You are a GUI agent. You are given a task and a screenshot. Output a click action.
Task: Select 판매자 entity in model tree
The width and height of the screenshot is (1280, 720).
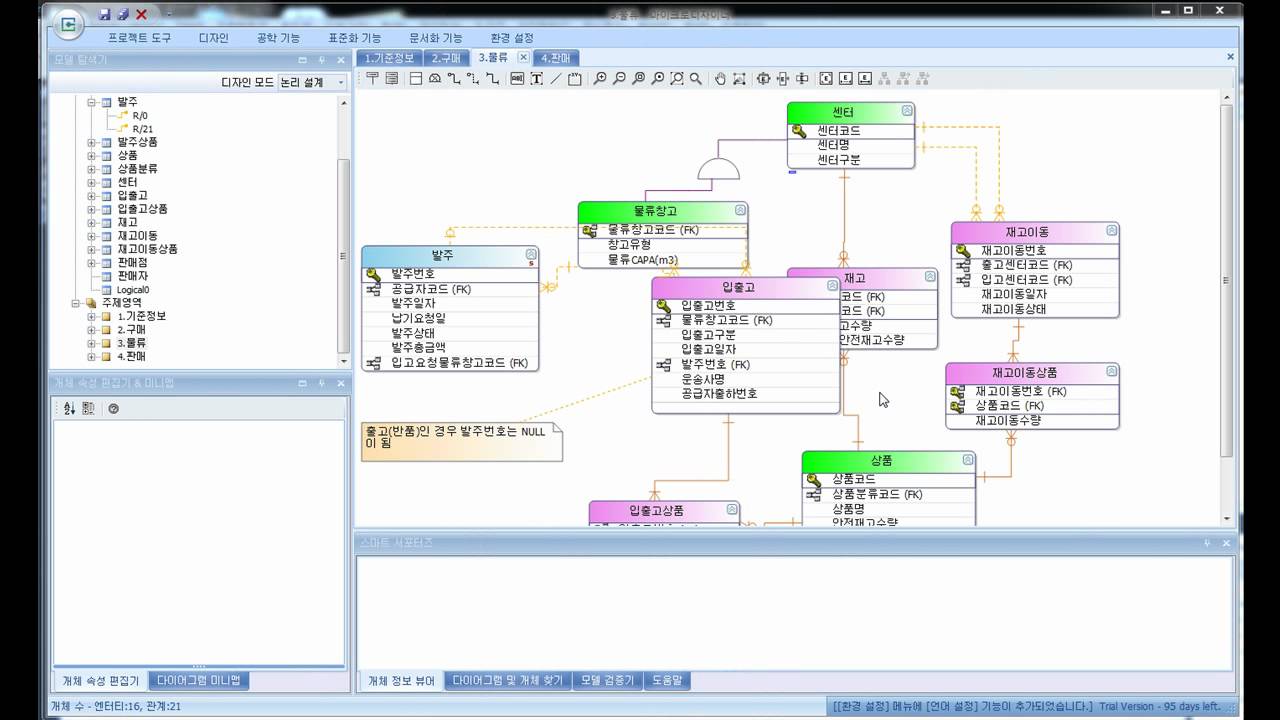point(133,275)
